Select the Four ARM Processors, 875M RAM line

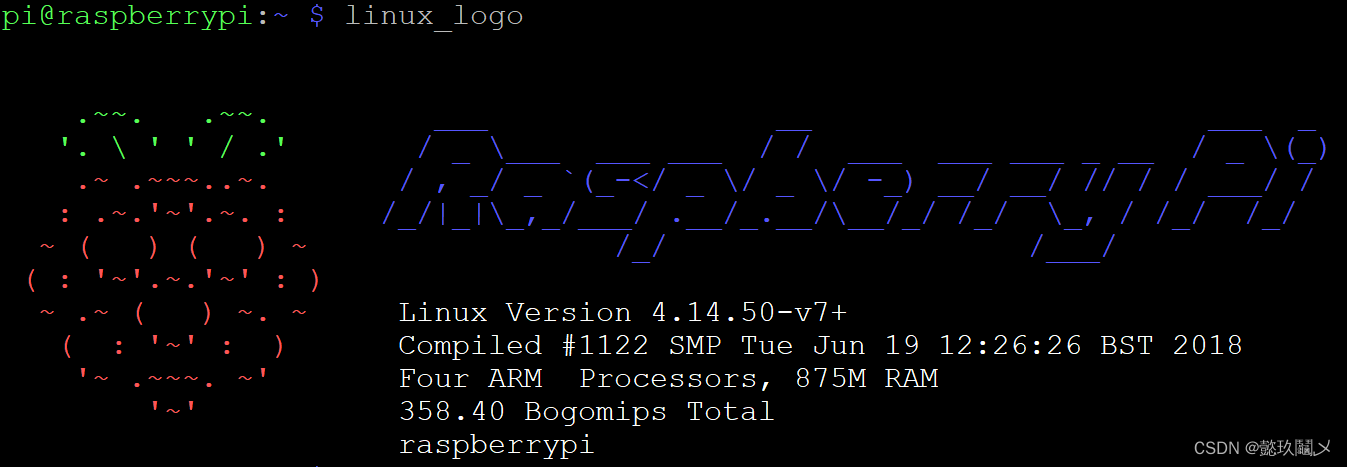click(x=668, y=379)
